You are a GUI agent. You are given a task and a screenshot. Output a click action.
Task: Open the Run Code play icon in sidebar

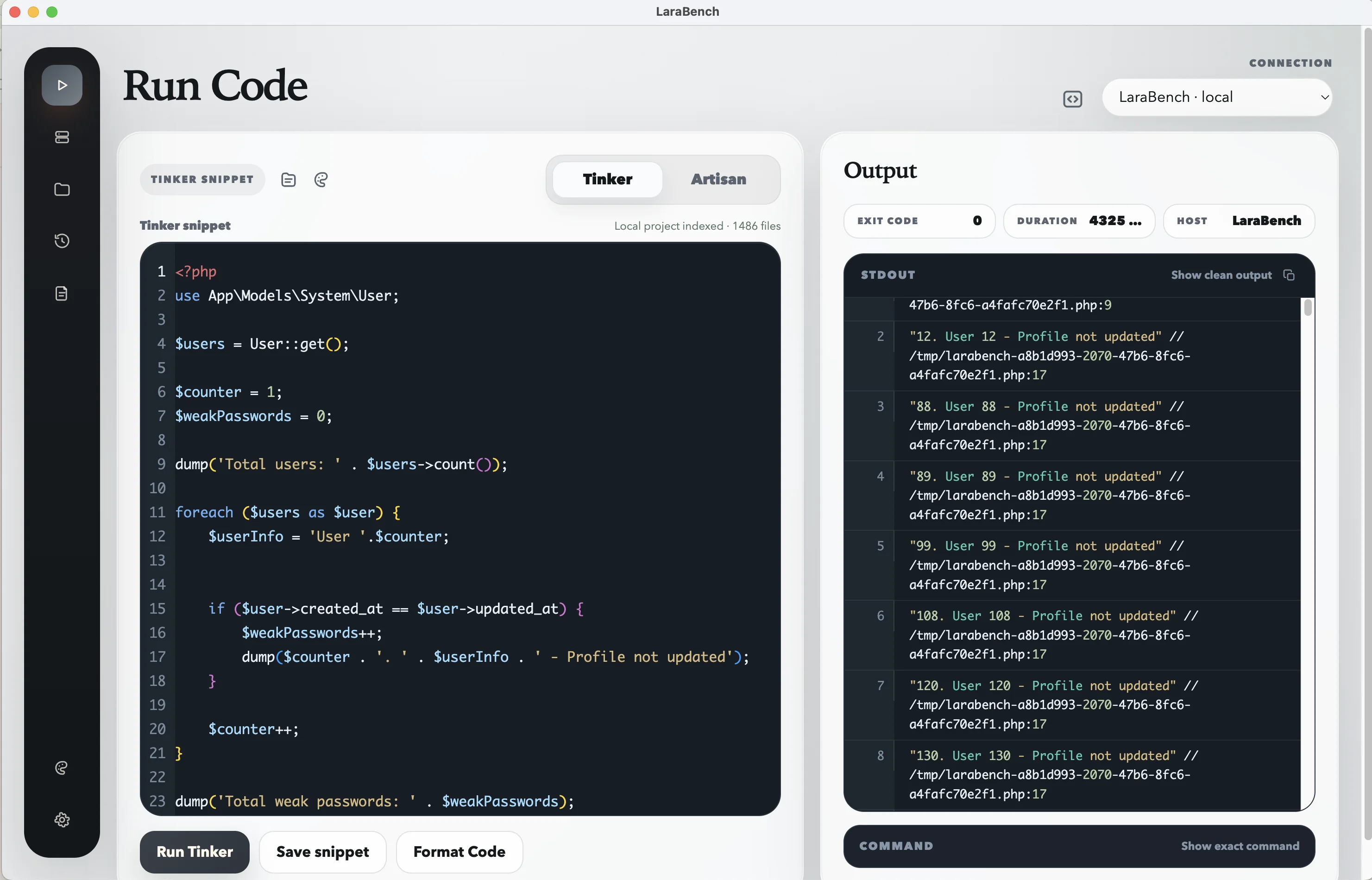[x=62, y=85]
